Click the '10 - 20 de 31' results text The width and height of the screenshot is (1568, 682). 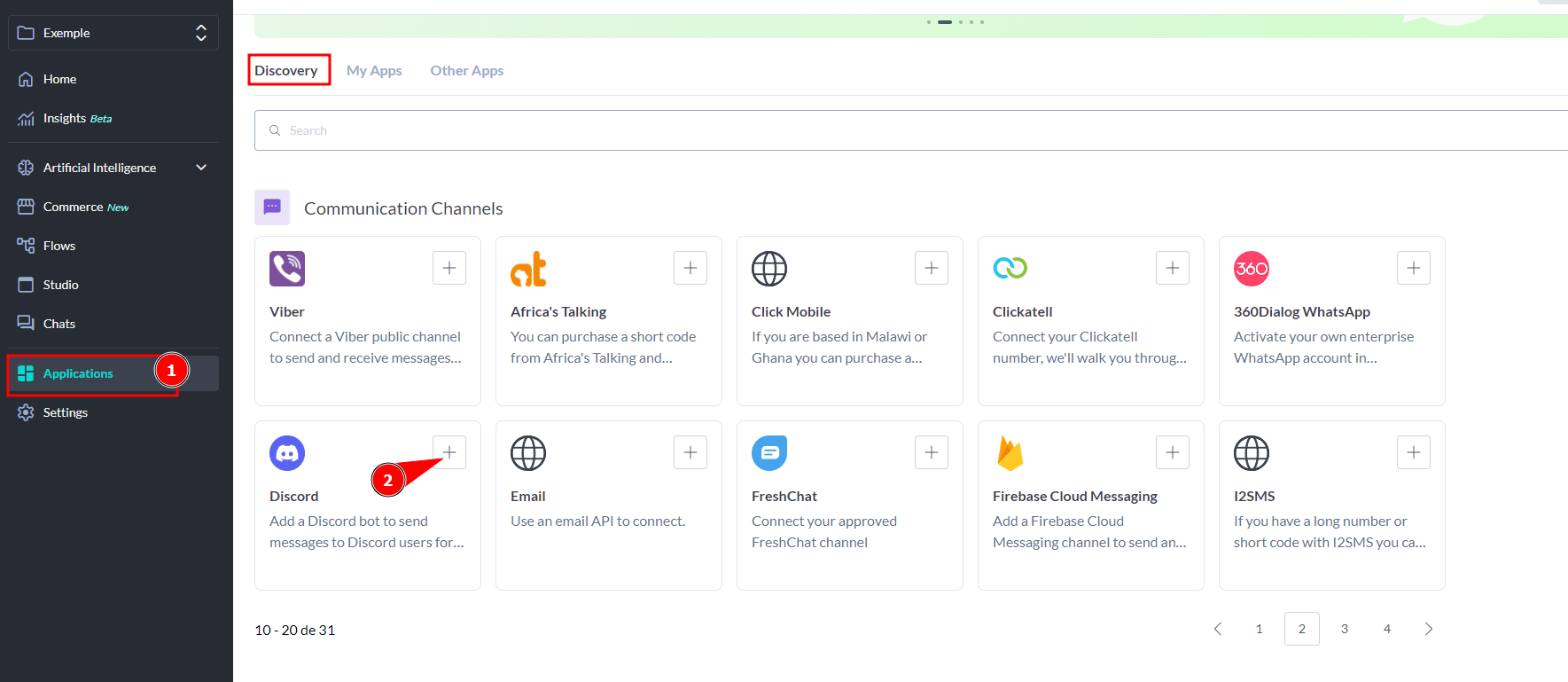pyautogui.click(x=295, y=630)
